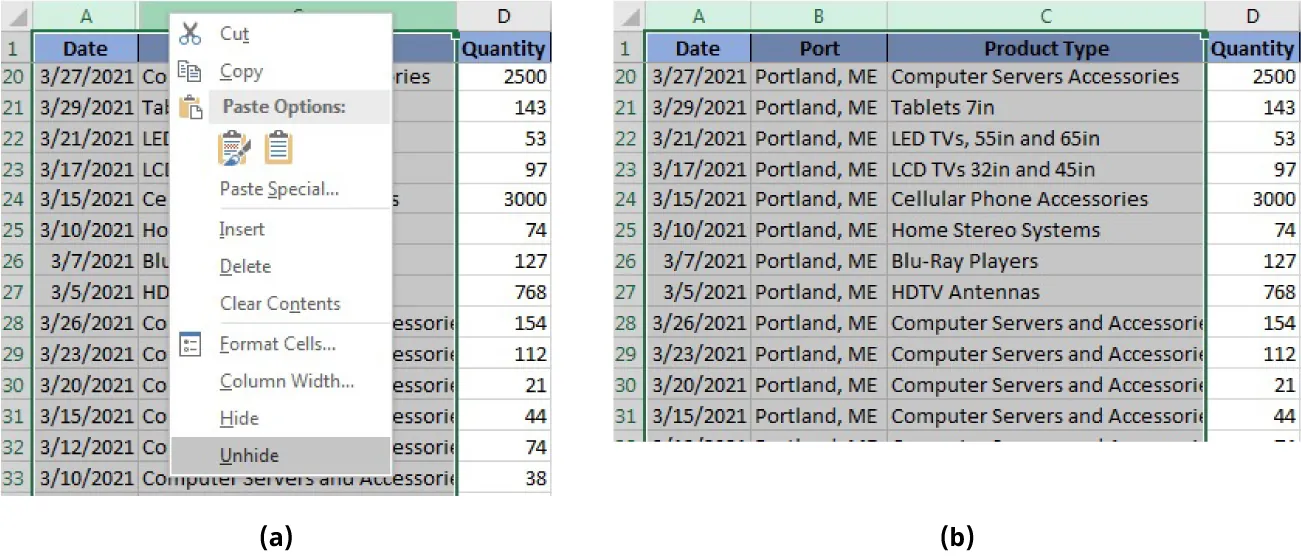Viewport: 1301px width, 556px height.
Task: Click the Paste Options clipboard icon
Action: click(190, 107)
